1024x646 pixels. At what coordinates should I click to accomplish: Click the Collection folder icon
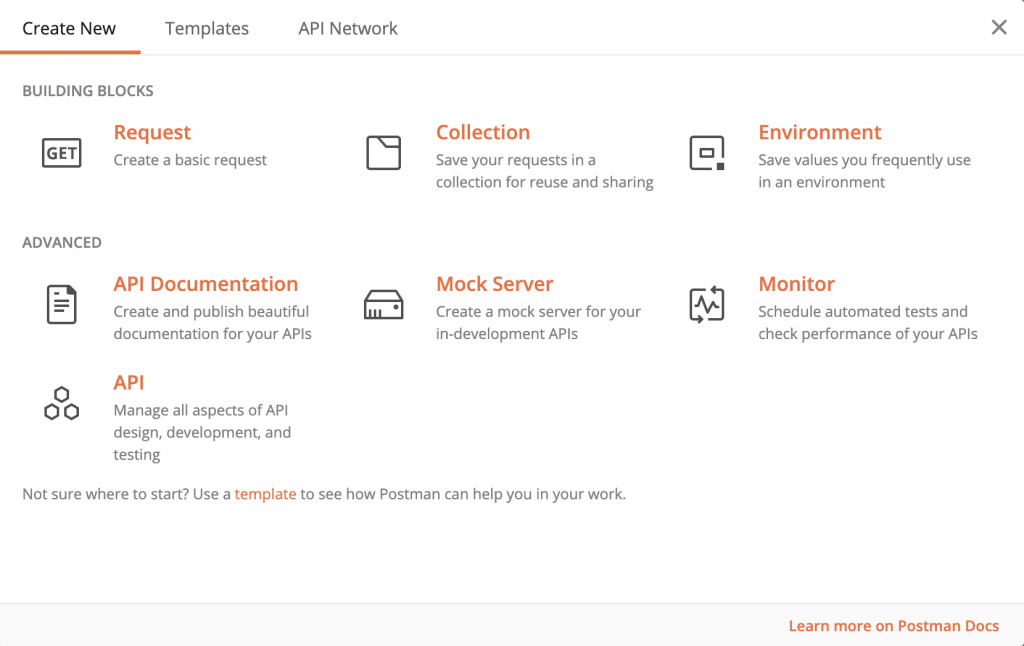[x=383, y=153]
